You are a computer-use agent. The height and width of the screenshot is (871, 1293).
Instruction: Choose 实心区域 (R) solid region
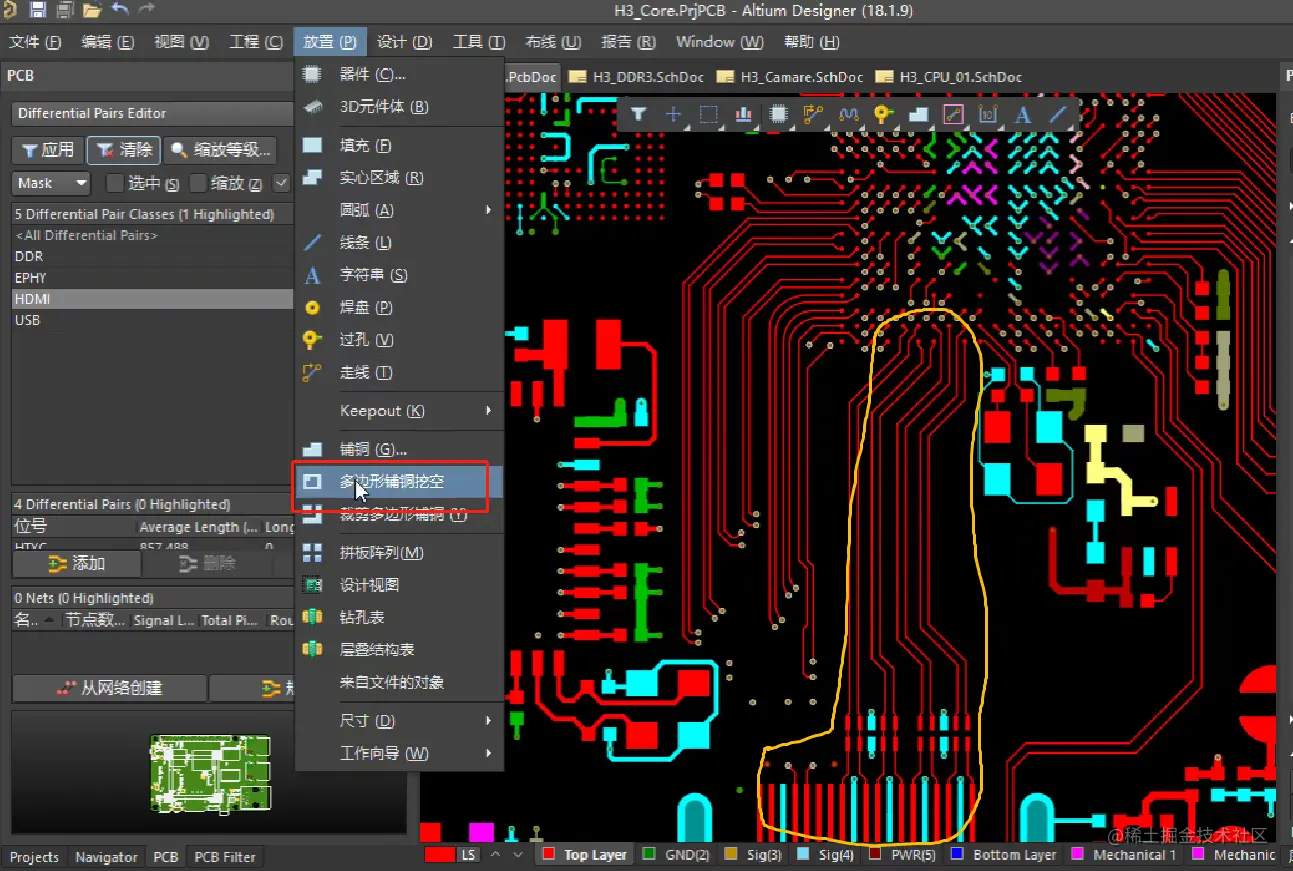tap(398, 177)
